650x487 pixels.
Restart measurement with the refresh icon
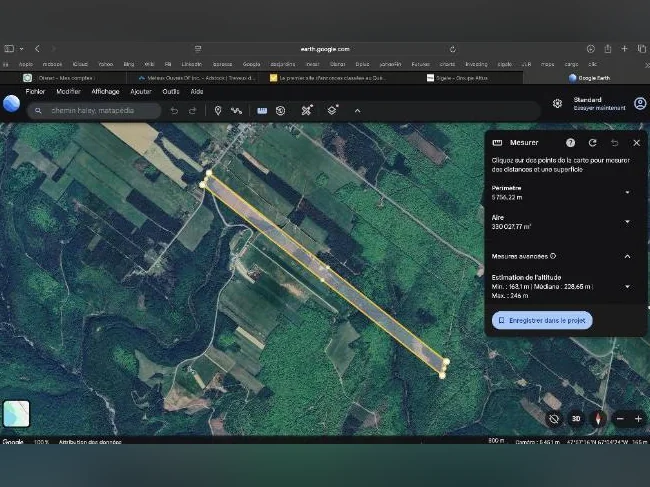tap(592, 143)
